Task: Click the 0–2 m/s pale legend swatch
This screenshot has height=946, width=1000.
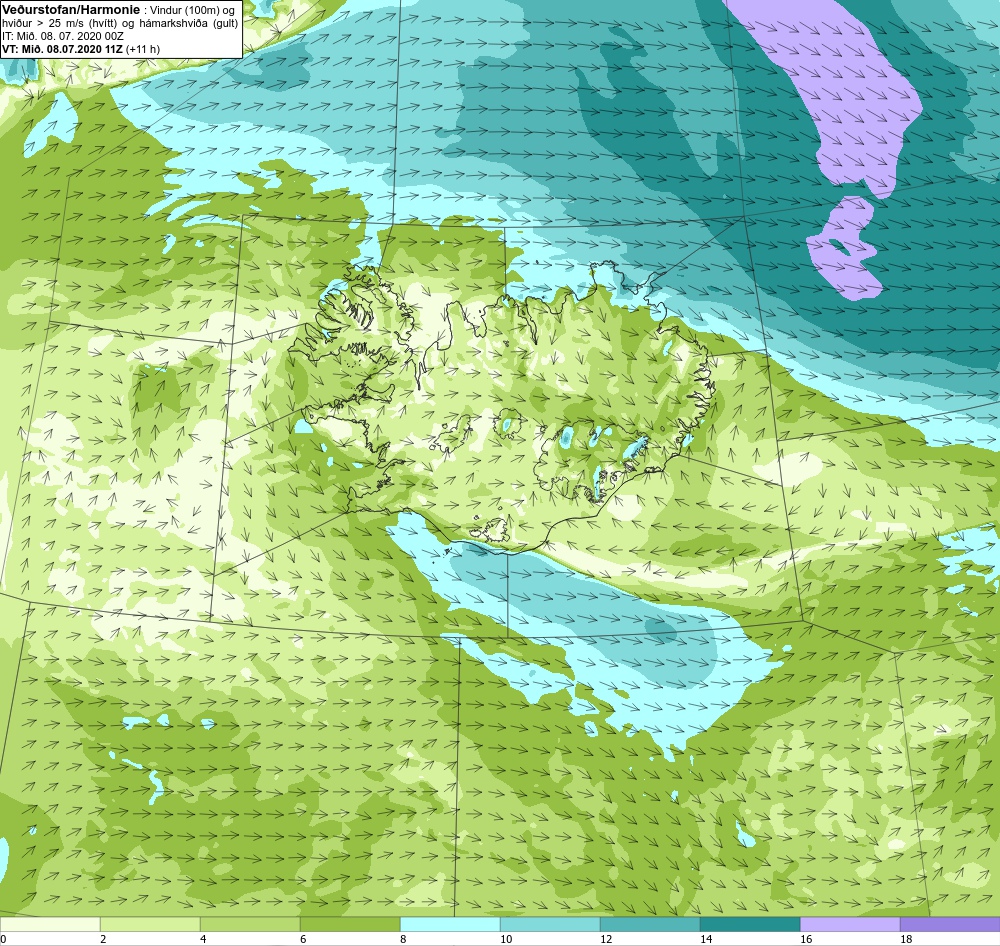Action: [50, 924]
